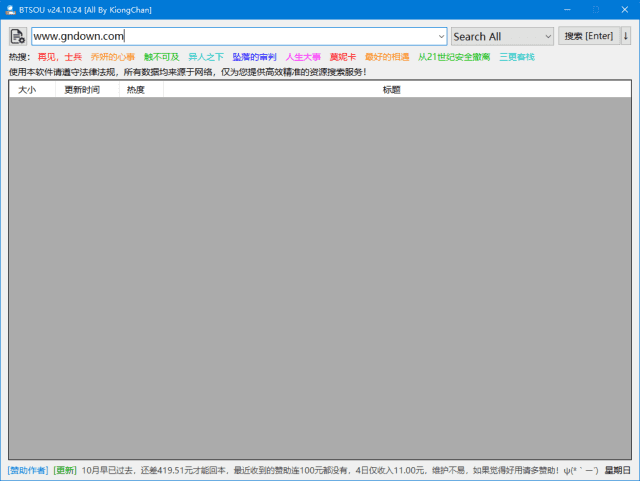Search hot keyword 再见，士兵

click(x=60, y=57)
